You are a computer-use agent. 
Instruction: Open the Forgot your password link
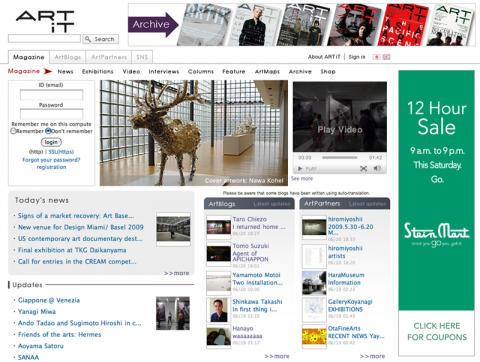click(x=51, y=160)
